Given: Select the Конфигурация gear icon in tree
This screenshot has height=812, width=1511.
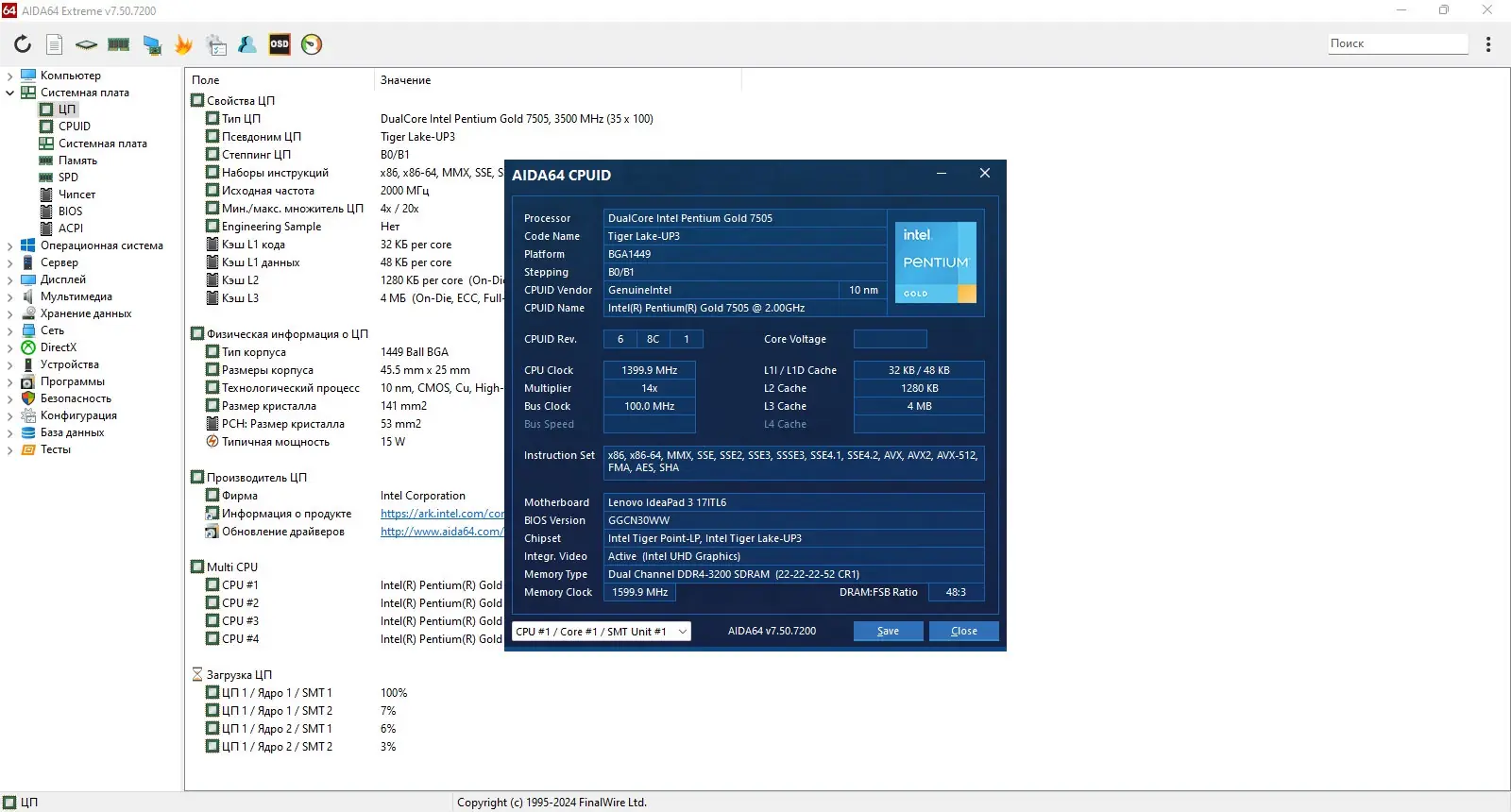Looking at the screenshot, I should pyautogui.click(x=28, y=415).
